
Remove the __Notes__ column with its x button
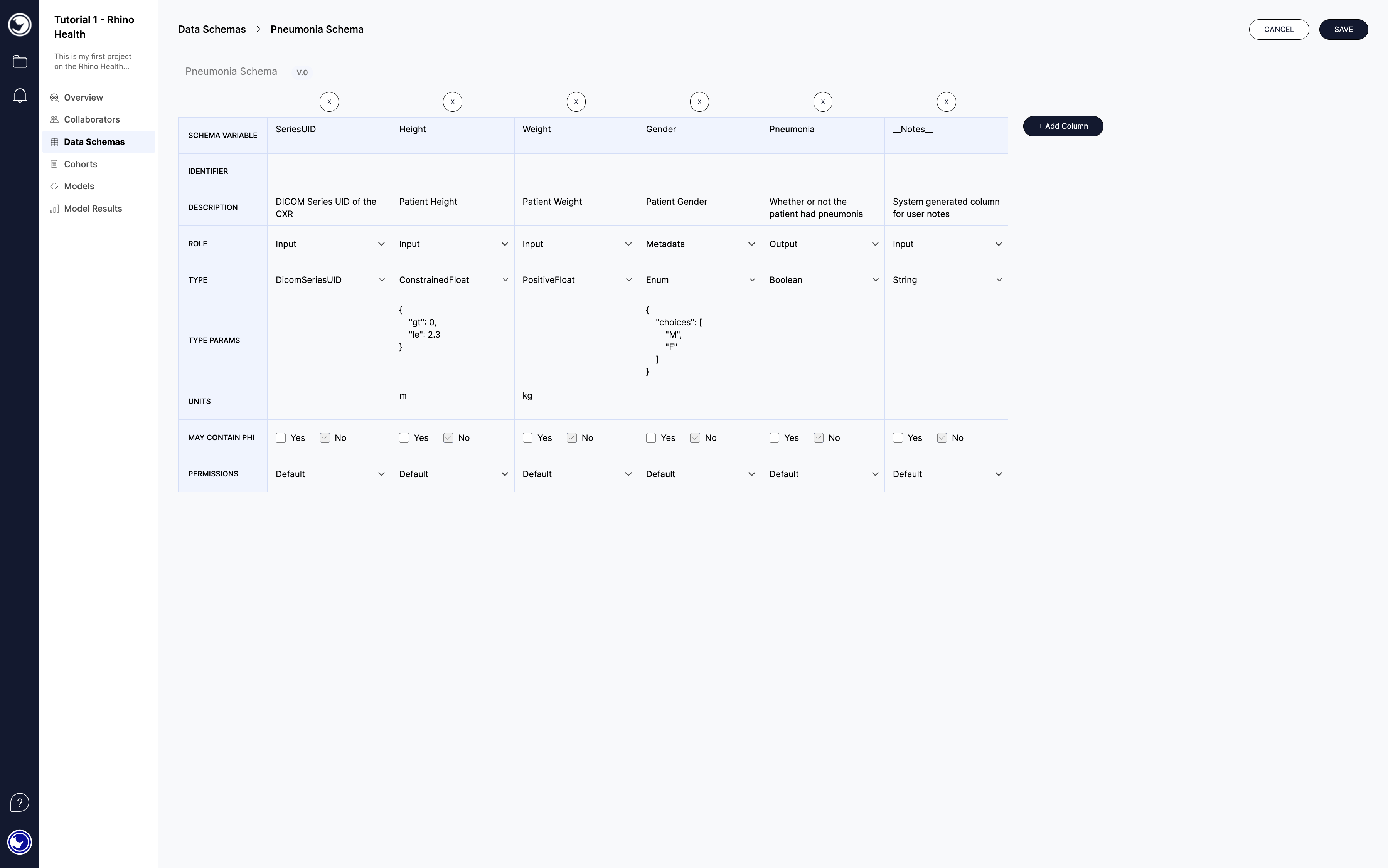click(947, 102)
